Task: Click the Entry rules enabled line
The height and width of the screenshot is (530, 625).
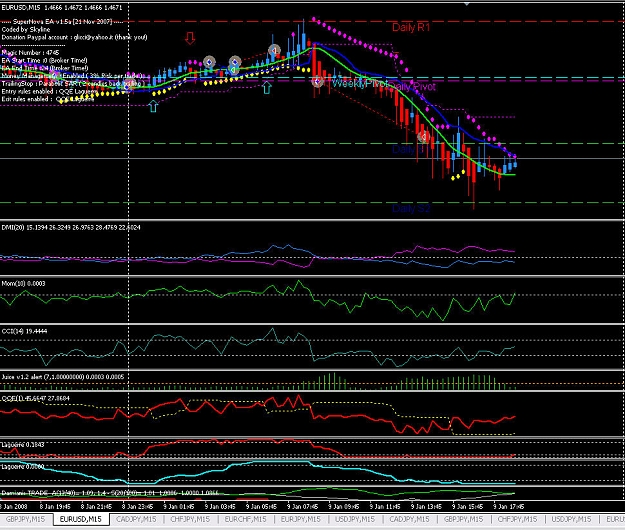Action: pyautogui.click(x=49, y=91)
